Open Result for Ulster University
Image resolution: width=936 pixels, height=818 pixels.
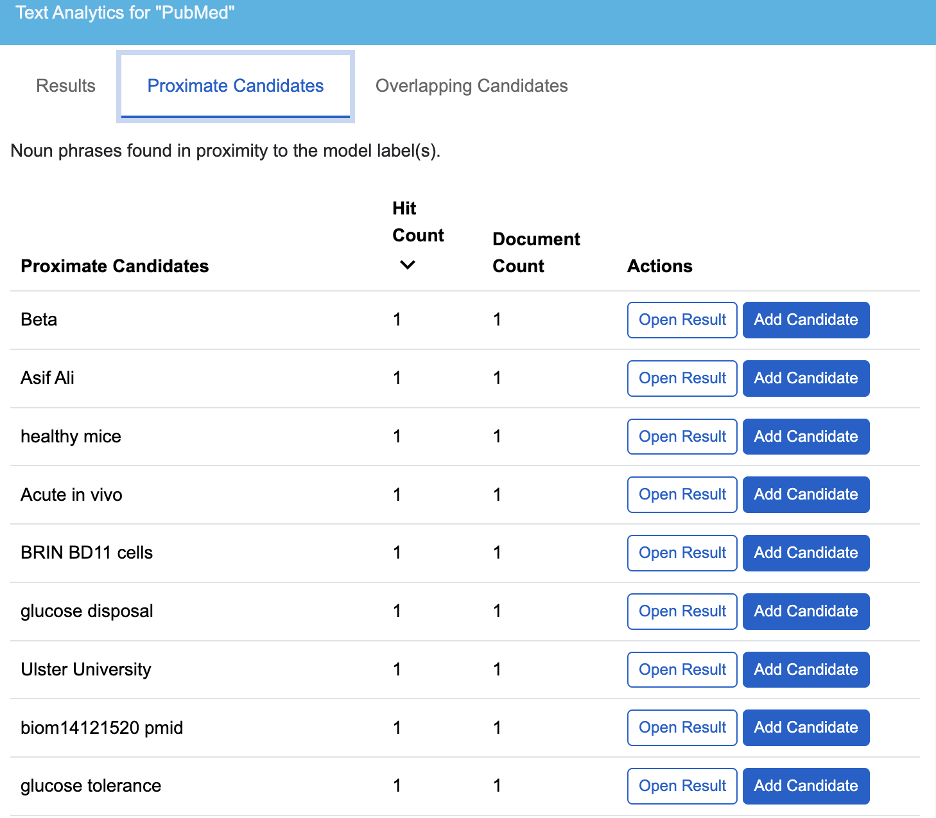pyautogui.click(x=682, y=669)
